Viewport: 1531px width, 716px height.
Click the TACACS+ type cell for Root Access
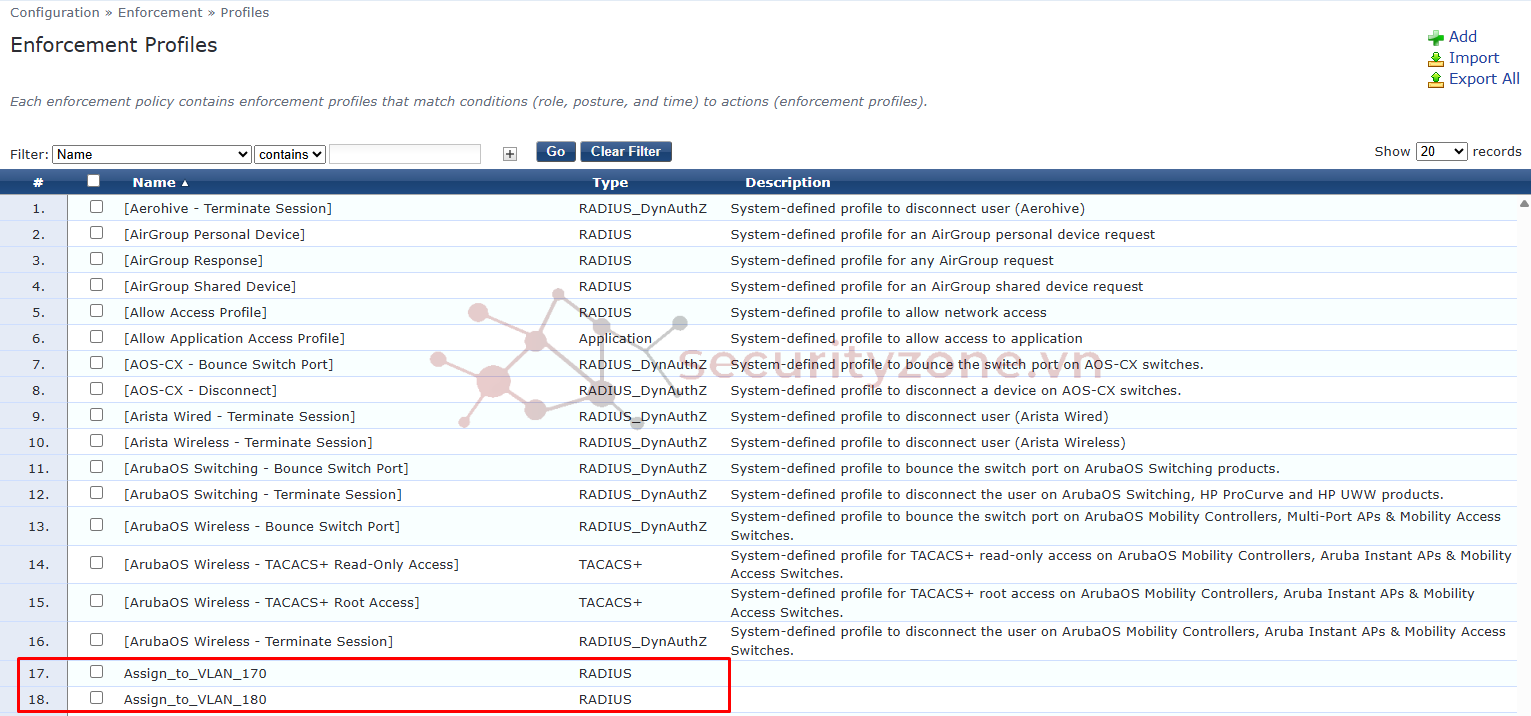pos(610,603)
